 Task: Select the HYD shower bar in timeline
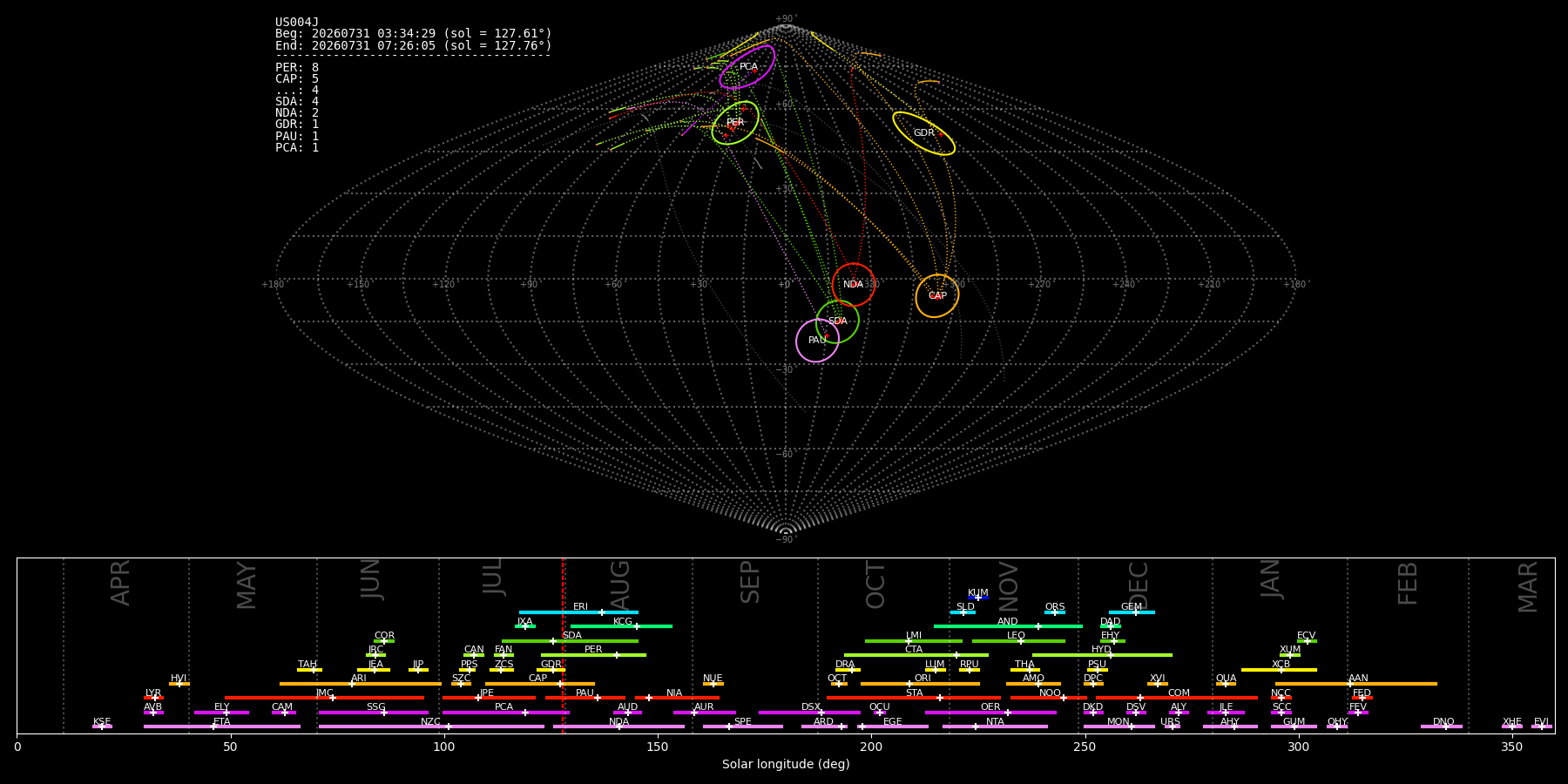[x=1102, y=655]
